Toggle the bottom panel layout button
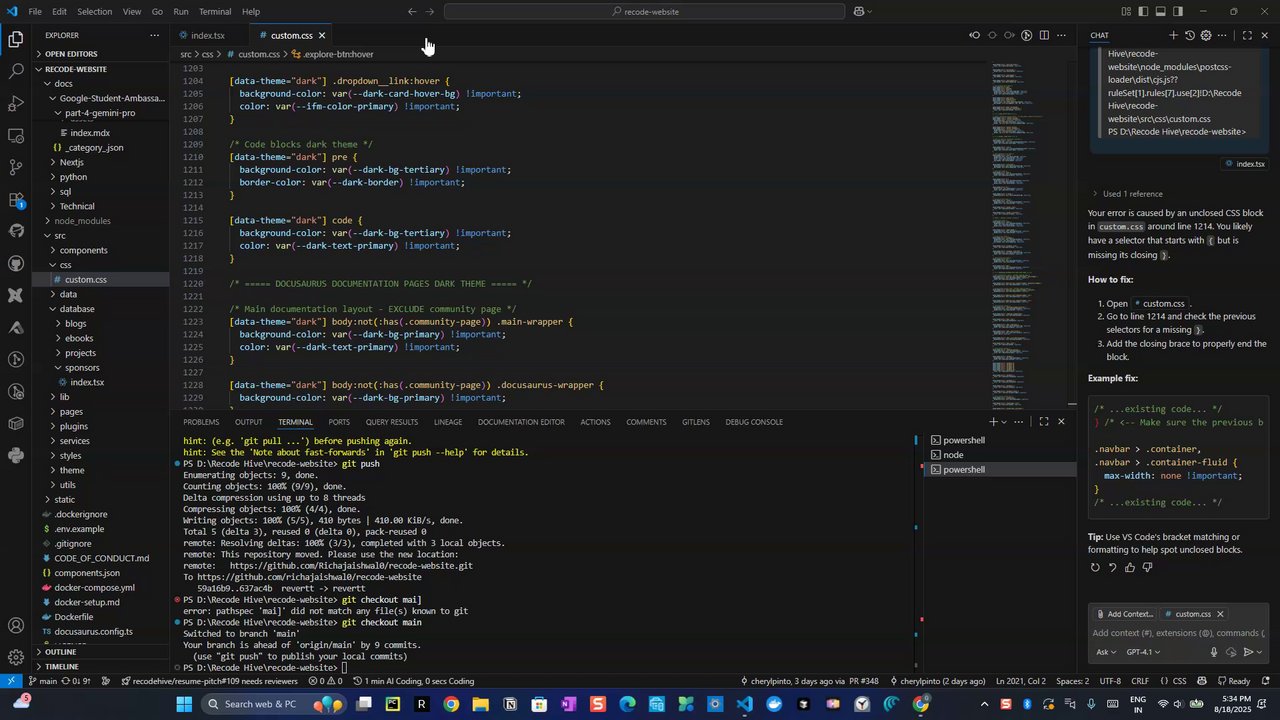1280x720 pixels. tap(1161, 12)
